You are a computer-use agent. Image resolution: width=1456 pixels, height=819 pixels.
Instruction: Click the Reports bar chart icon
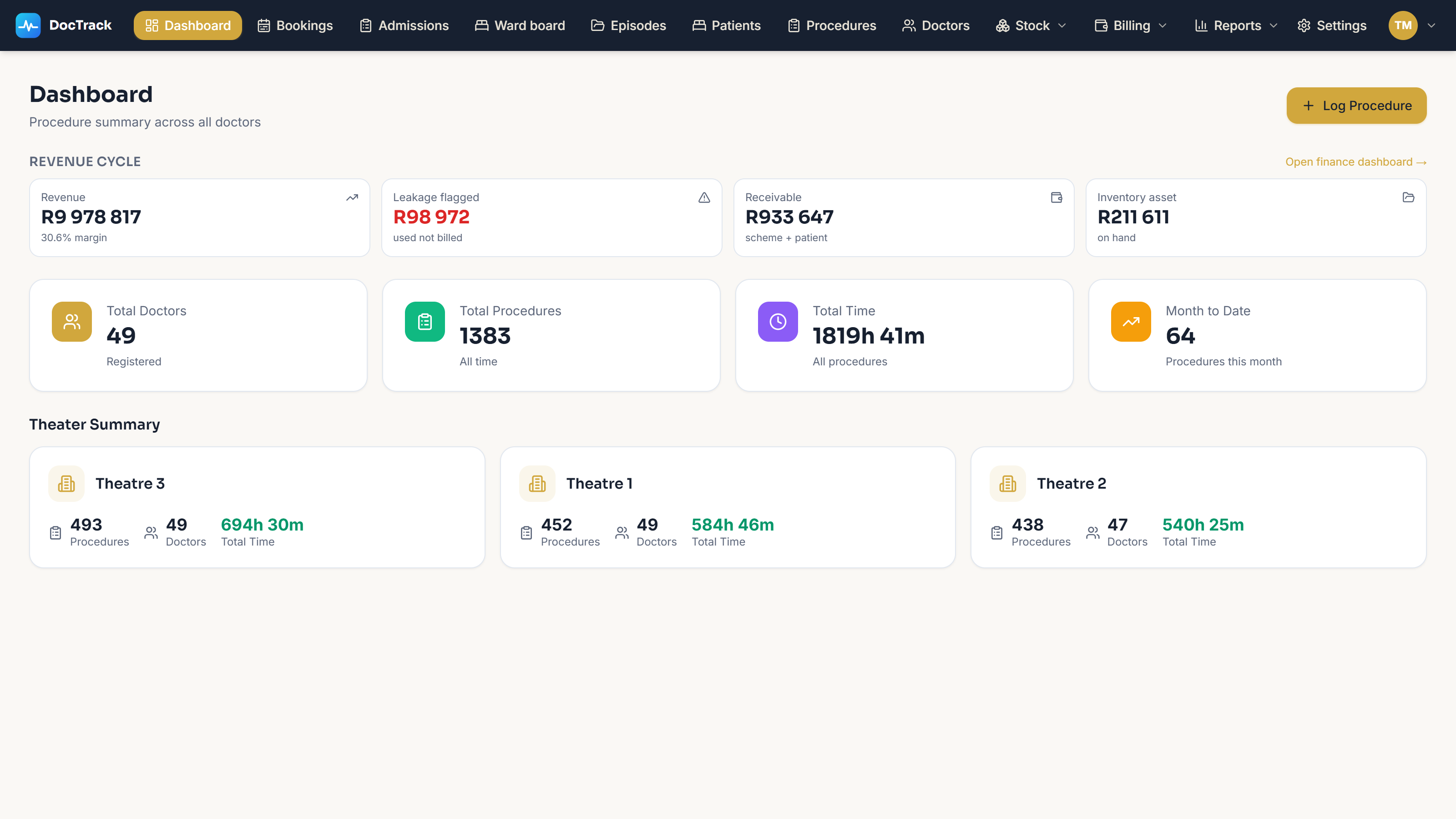1201,25
